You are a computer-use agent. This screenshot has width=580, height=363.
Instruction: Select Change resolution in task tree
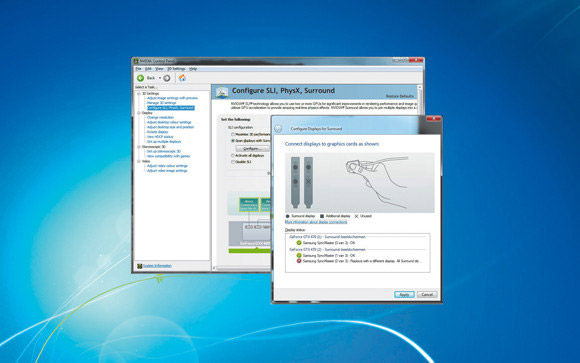click(x=160, y=117)
